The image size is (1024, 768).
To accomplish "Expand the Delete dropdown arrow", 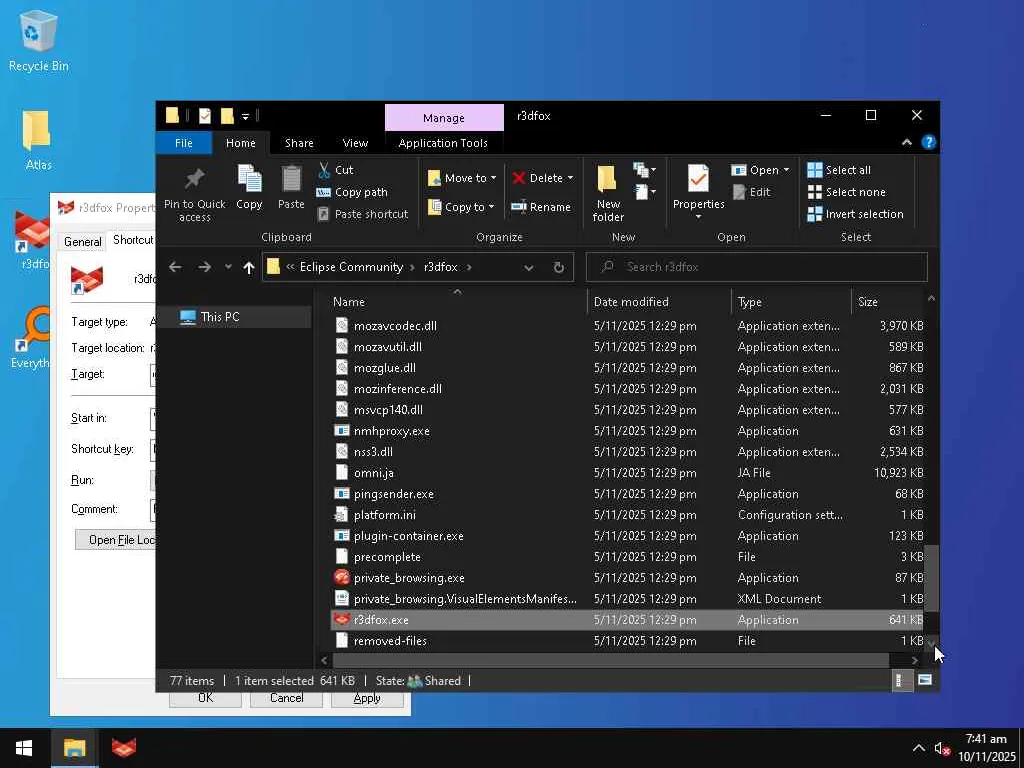I will [570, 178].
